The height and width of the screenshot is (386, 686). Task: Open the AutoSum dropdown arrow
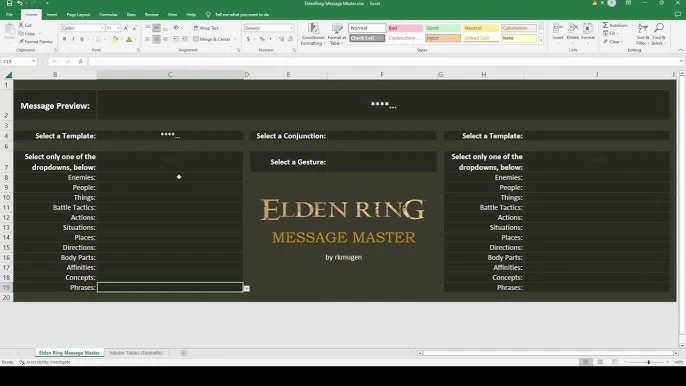tap(632, 25)
